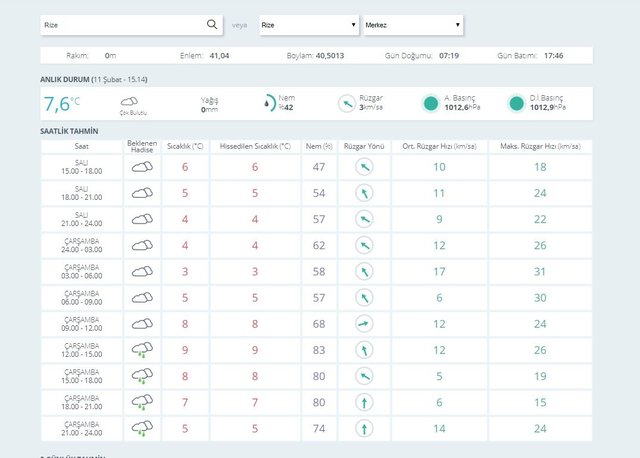Click cloud icon for Çarşamba 03.00 - 06.00
The height and width of the screenshot is (458, 640).
142,271
